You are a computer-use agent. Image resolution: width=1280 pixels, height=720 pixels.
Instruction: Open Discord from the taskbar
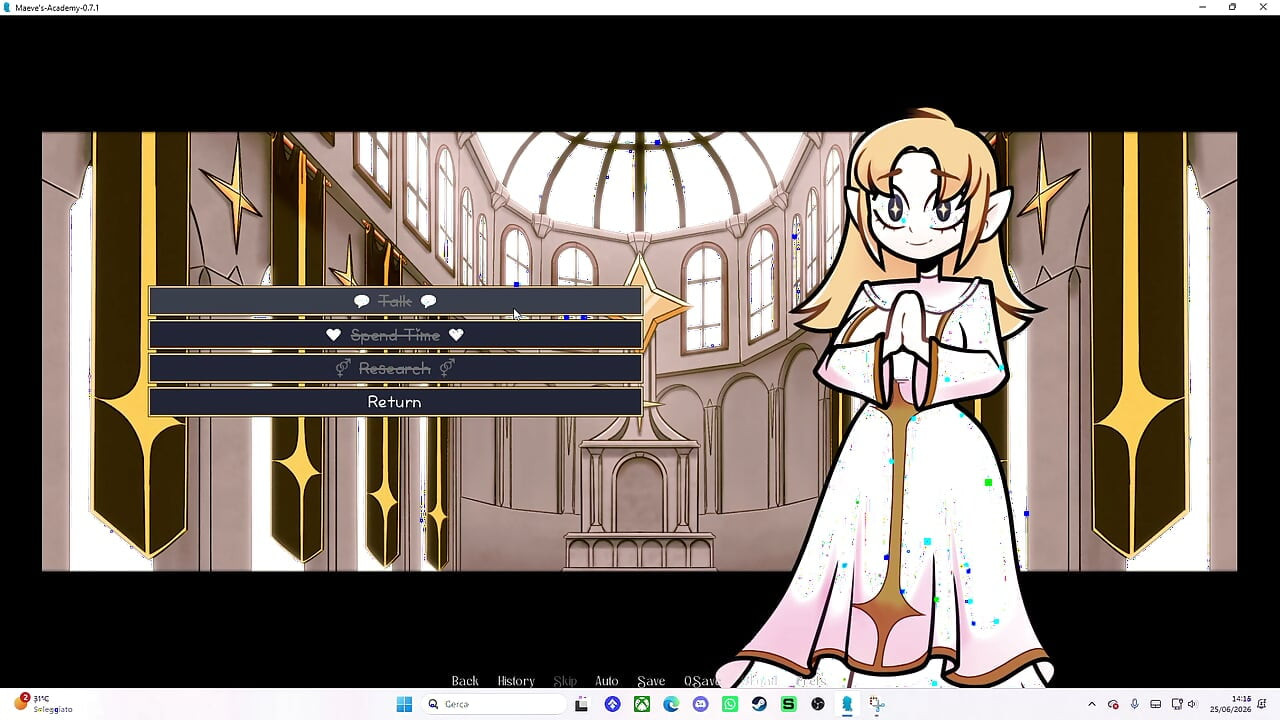point(700,704)
